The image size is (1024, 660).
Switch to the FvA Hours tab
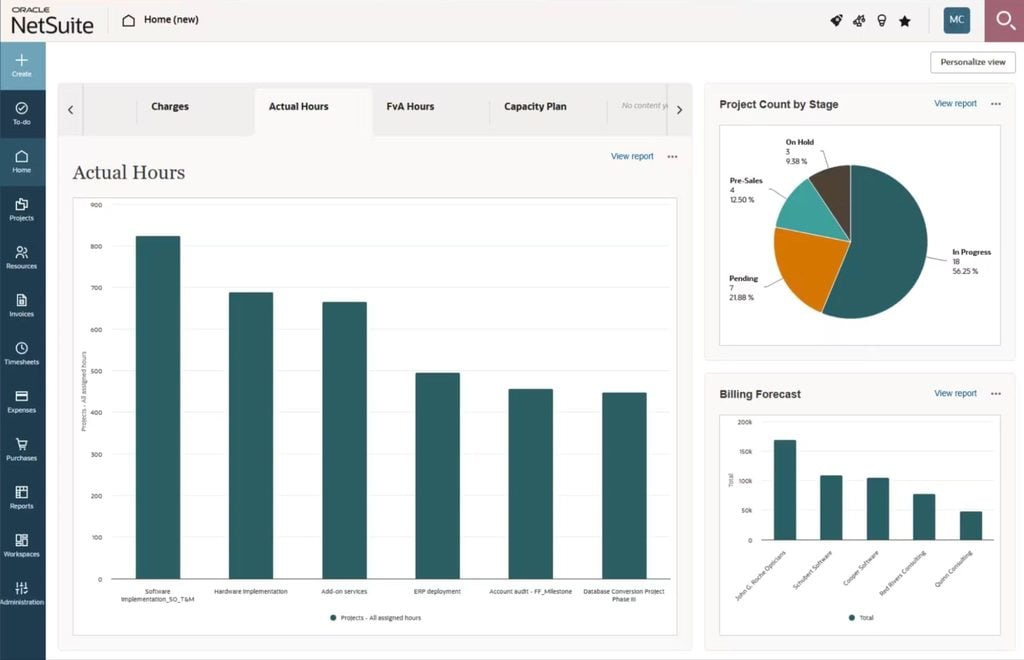(x=410, y=106)
